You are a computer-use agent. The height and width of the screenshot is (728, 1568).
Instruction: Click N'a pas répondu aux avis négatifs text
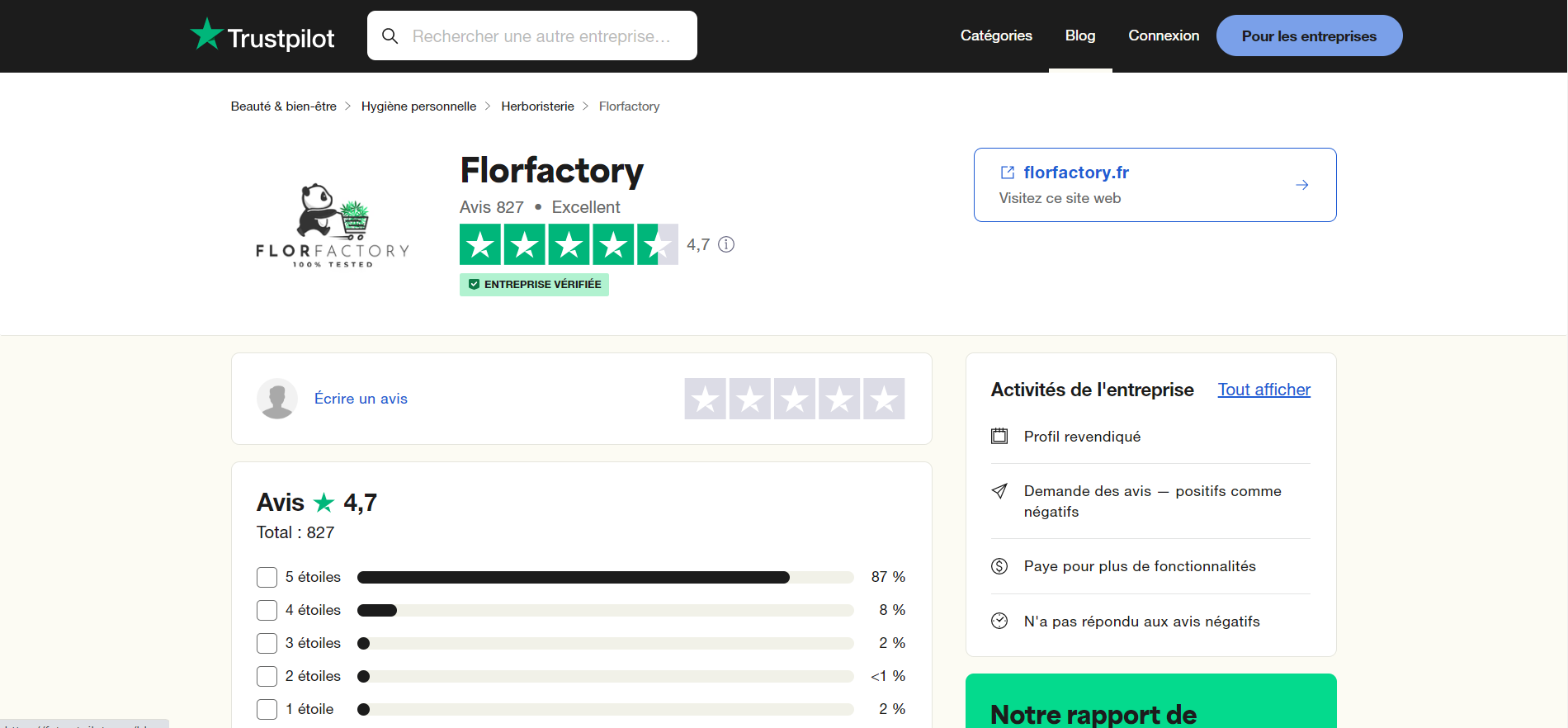tap(1142, 621)
